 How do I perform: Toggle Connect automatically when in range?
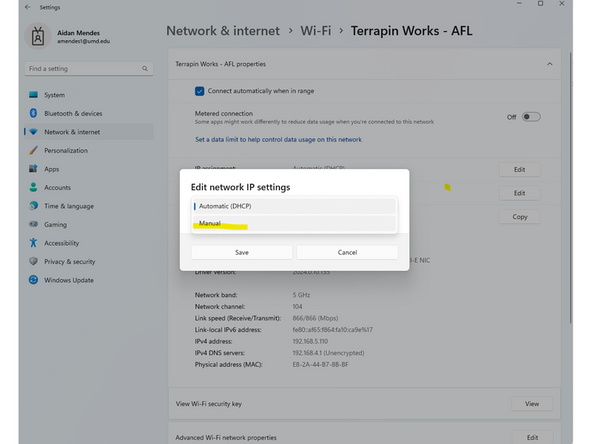pos(199,91)
